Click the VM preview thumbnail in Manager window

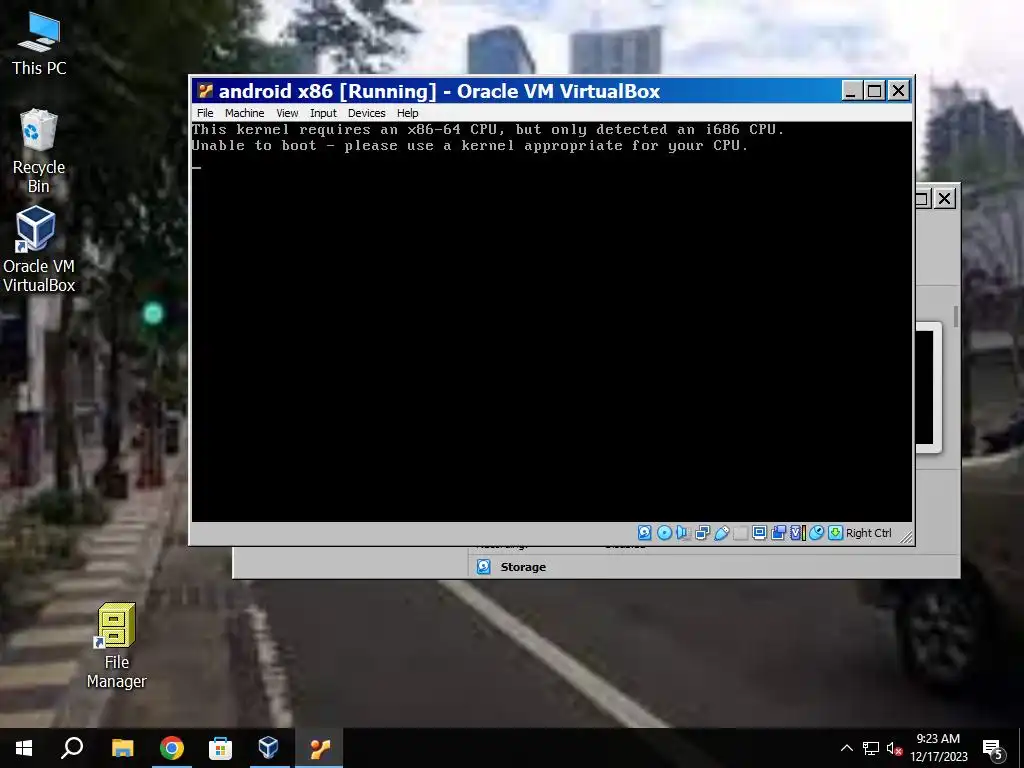(928, 387)
